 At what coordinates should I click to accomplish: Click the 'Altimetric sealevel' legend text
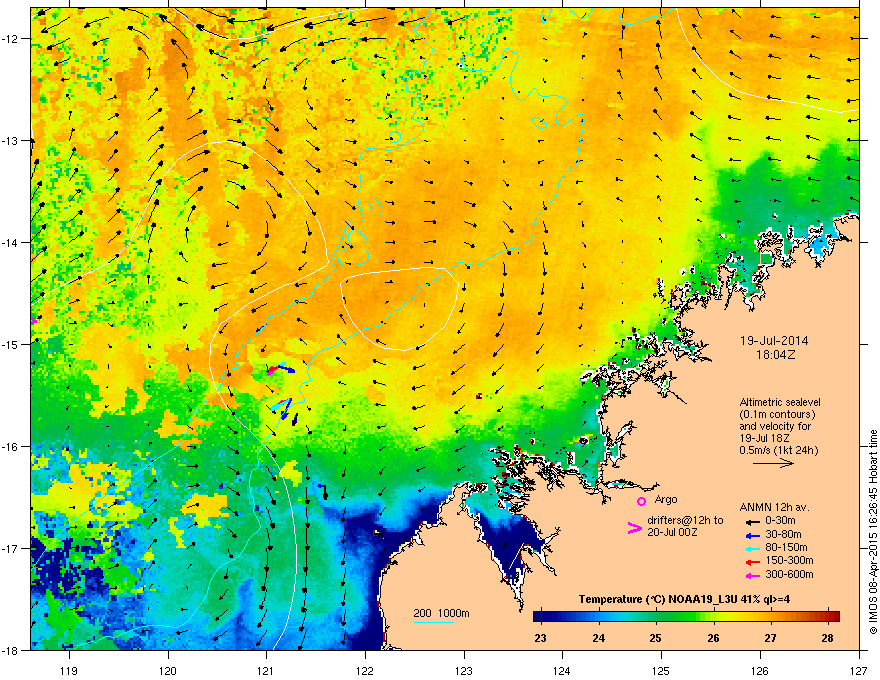tap(780, 402)
